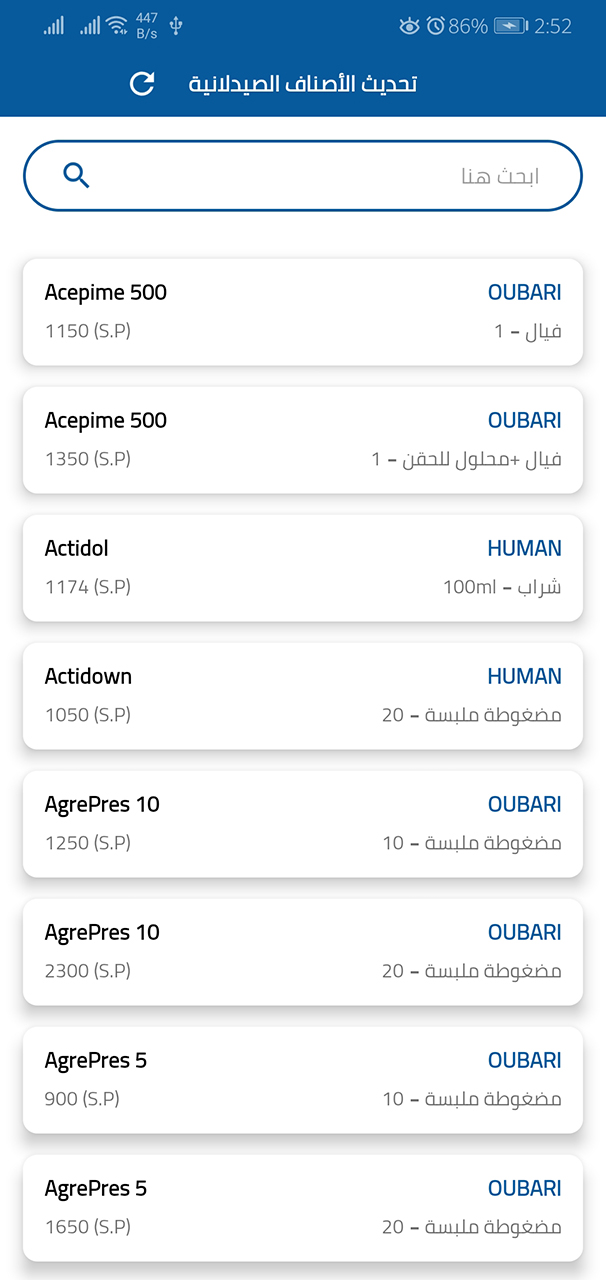This screenshot has height=1280, width=606.
Task: Tap the refresh icon in the header
Action: [x=143, y=83]
